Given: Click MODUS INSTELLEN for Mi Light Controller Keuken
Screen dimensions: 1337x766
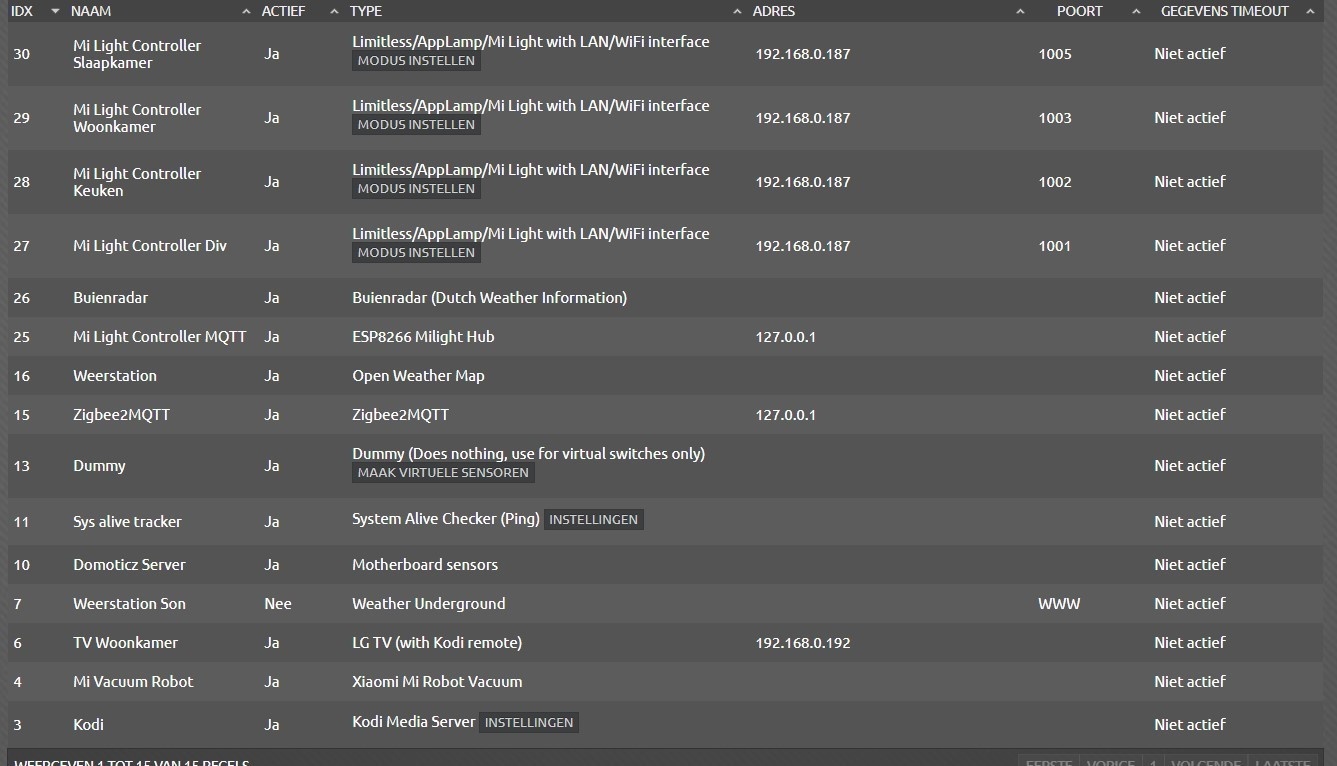Looking at the screenshot, I should pos(416,189).
